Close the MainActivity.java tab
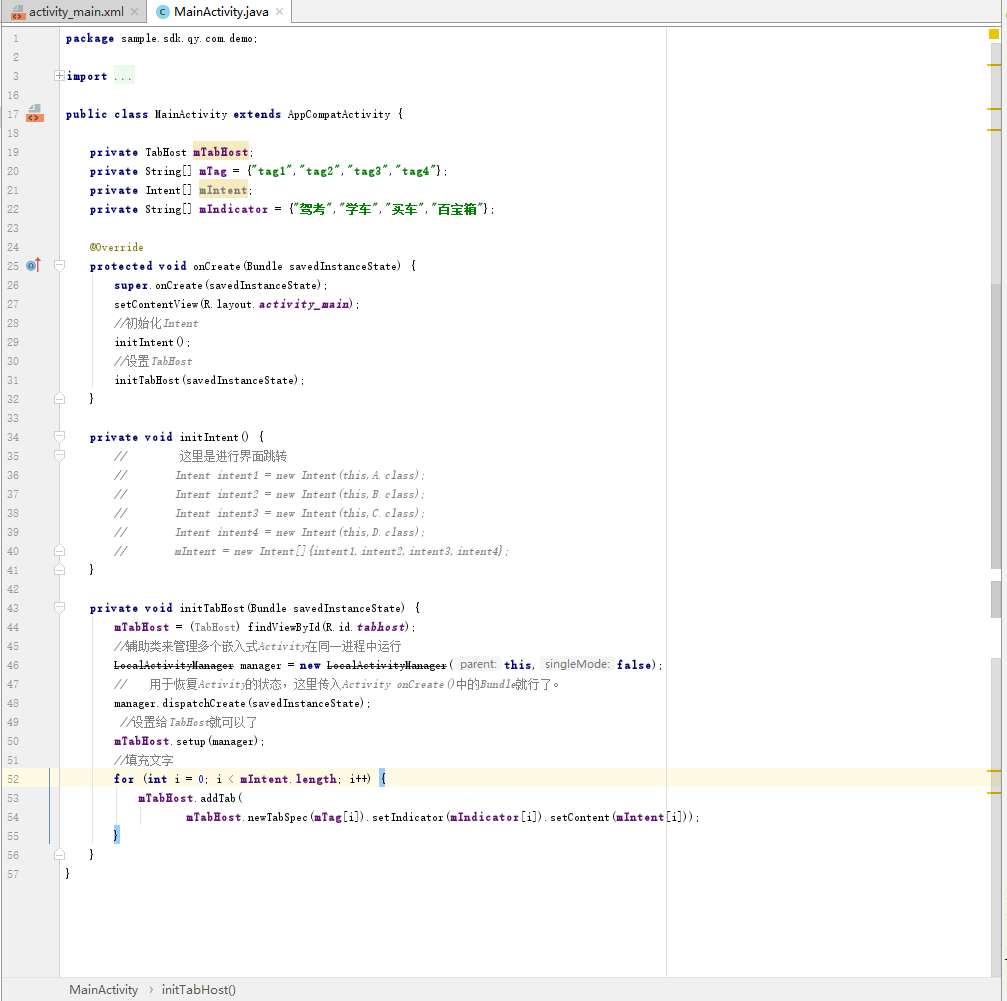The height and width of the screenshot is (1001, 1007). (x=279, y=12)
